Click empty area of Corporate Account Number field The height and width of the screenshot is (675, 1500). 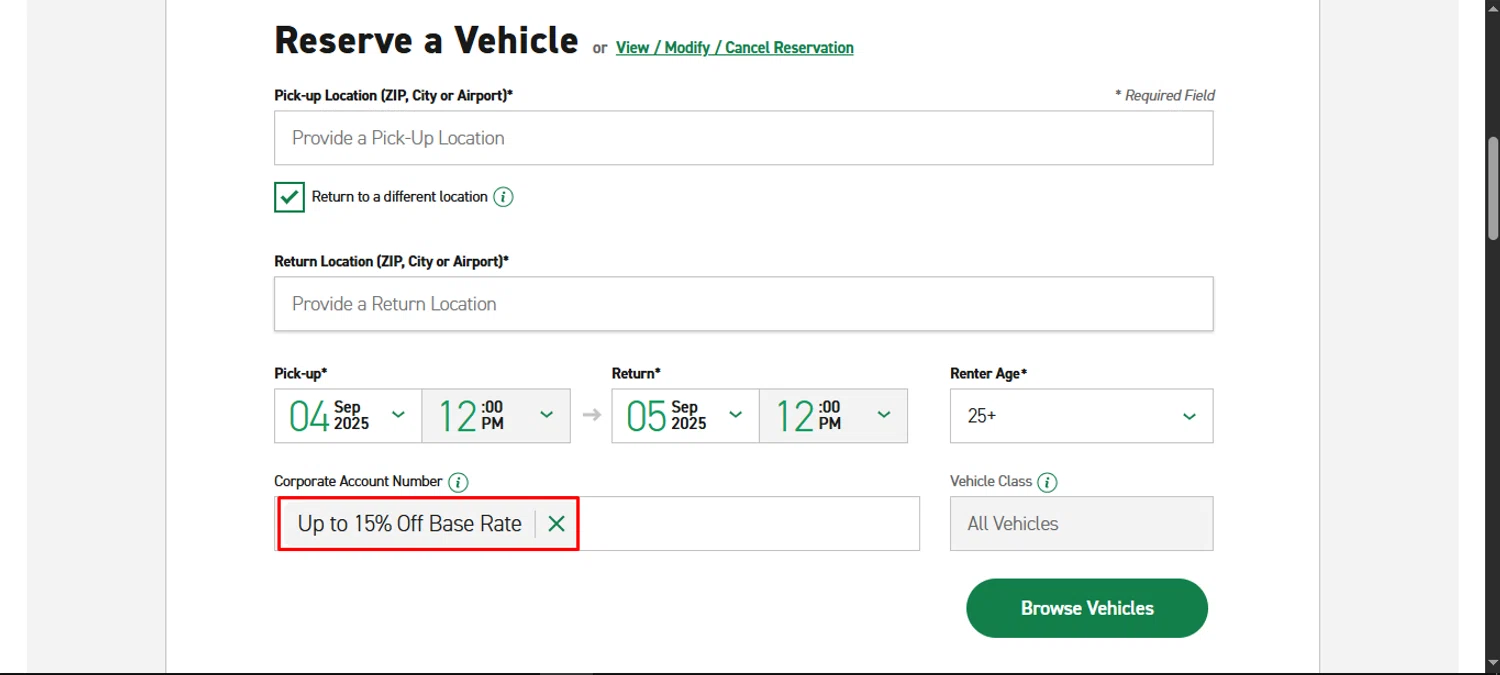(x=748, y=523)
